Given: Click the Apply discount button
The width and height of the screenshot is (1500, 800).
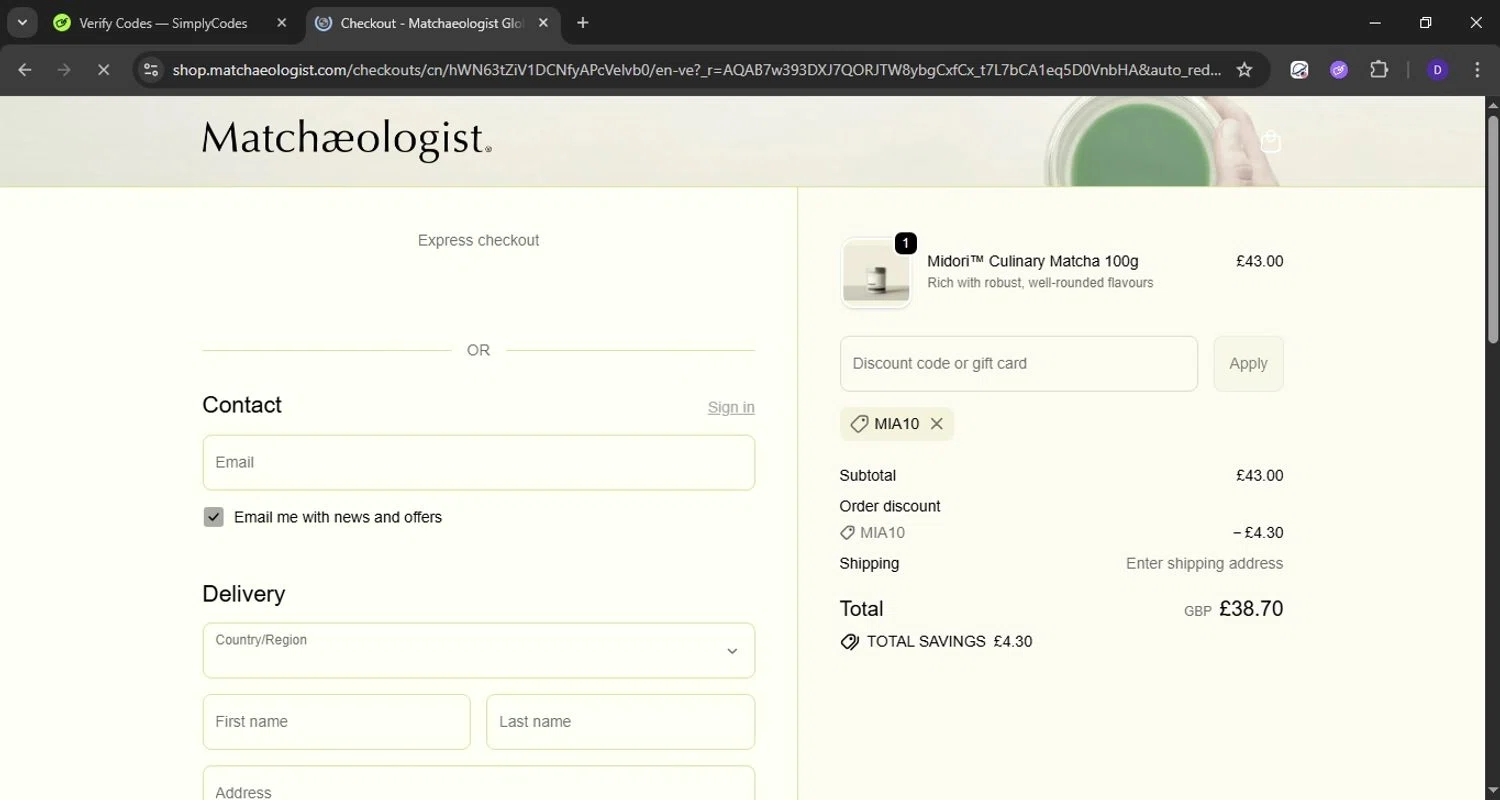Looking at the screenshot, I should (1248, 364).
